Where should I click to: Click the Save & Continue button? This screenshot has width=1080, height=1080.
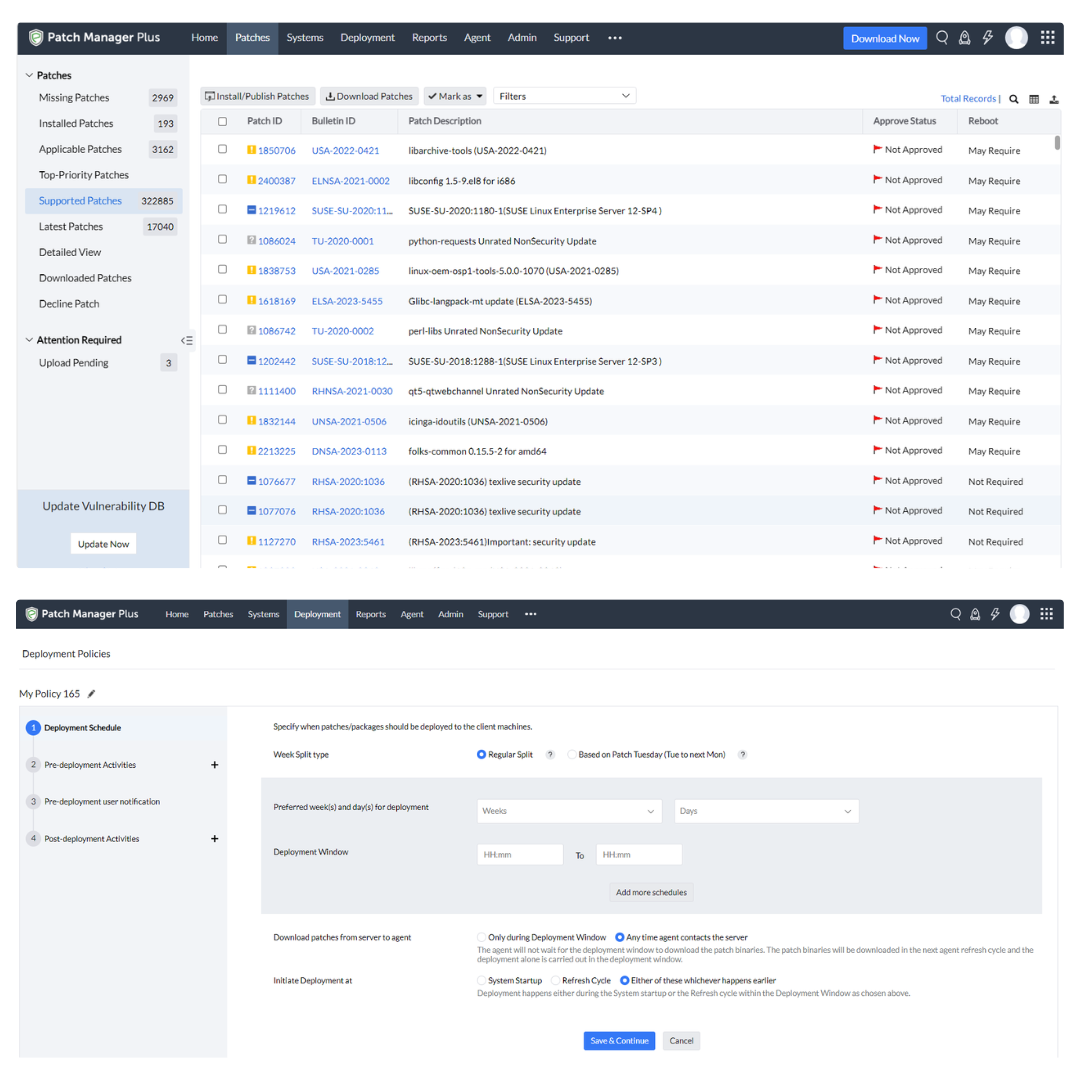tap(619, 1041)
